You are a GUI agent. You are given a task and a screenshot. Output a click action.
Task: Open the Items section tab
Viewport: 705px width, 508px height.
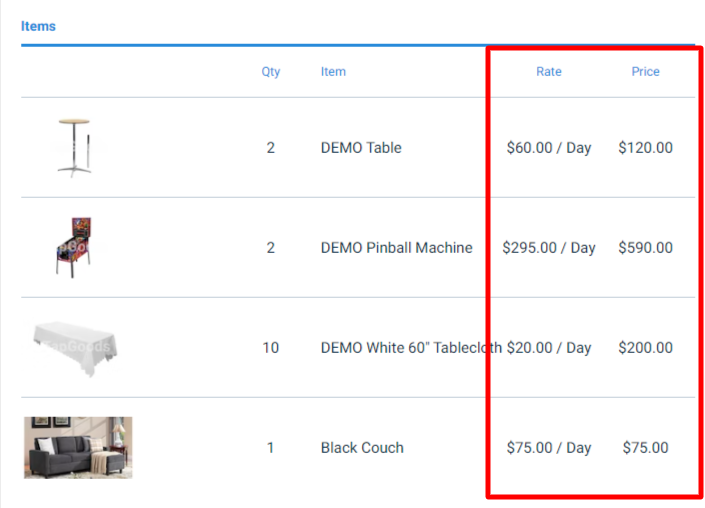[38, 26]
